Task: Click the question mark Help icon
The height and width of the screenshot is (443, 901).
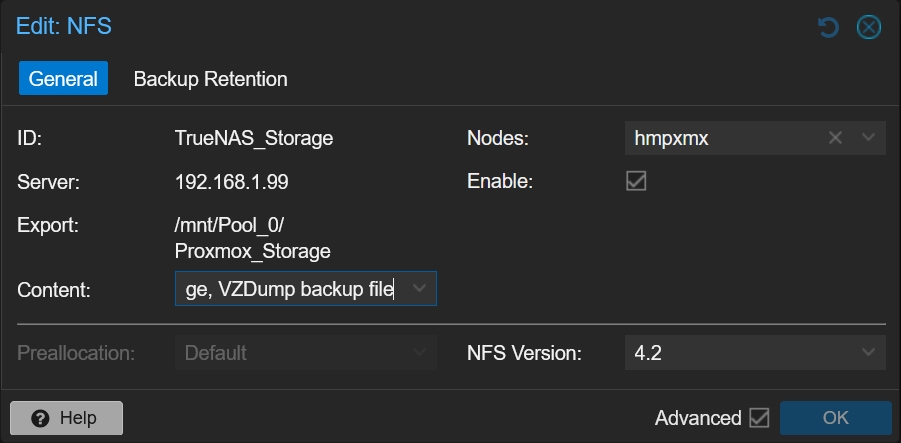Action: coord(40,418)
